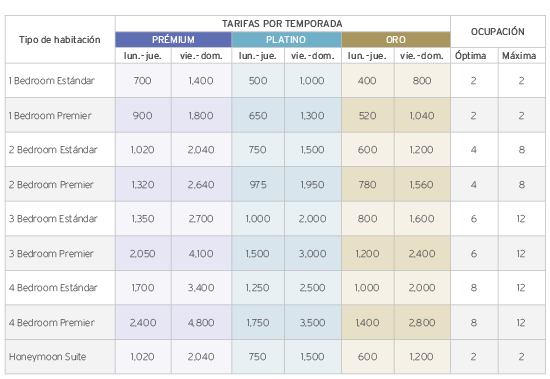Select the Tipo de habitación header cell
This screenshot has height=379, width=550.
(60, 40)
